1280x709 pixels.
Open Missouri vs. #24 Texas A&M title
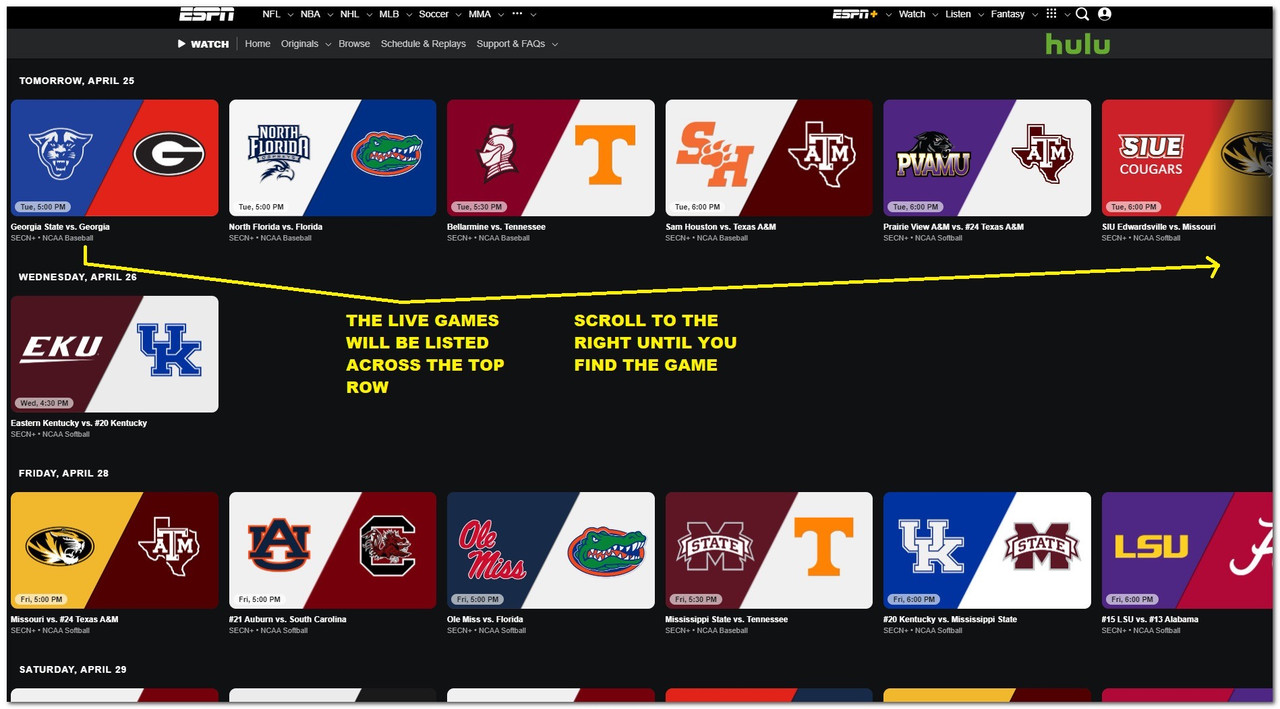pos(64,619)
